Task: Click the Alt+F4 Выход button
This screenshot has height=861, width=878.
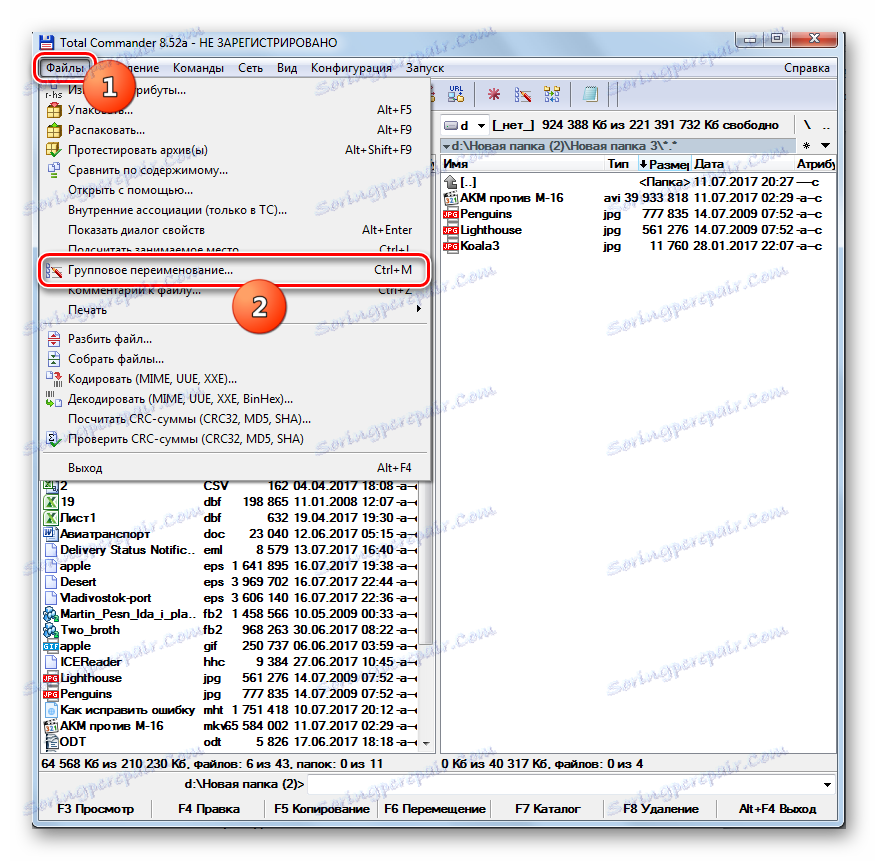Action: point(777,809)
